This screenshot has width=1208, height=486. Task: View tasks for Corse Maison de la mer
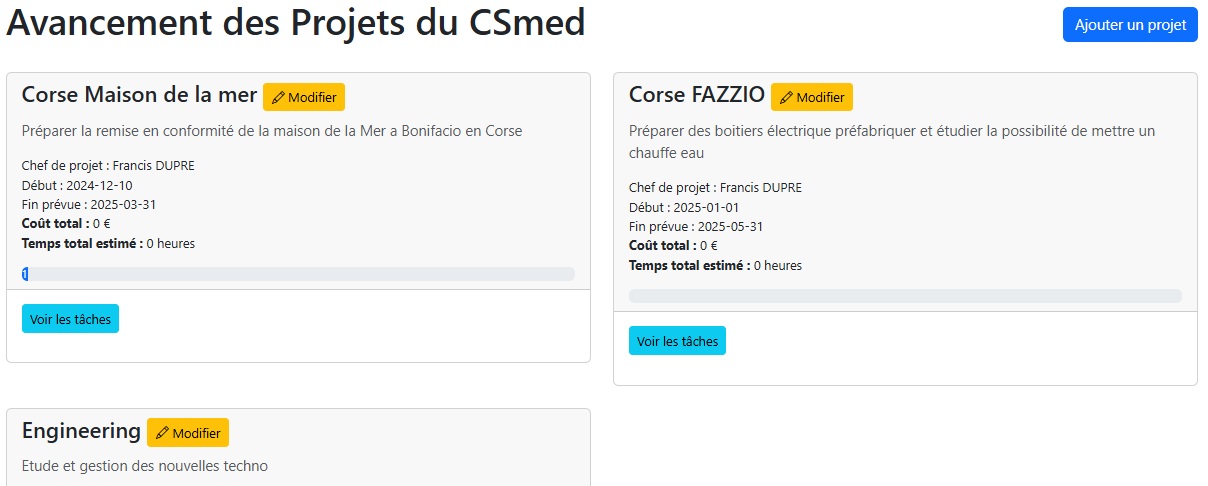tap(70, 319)
